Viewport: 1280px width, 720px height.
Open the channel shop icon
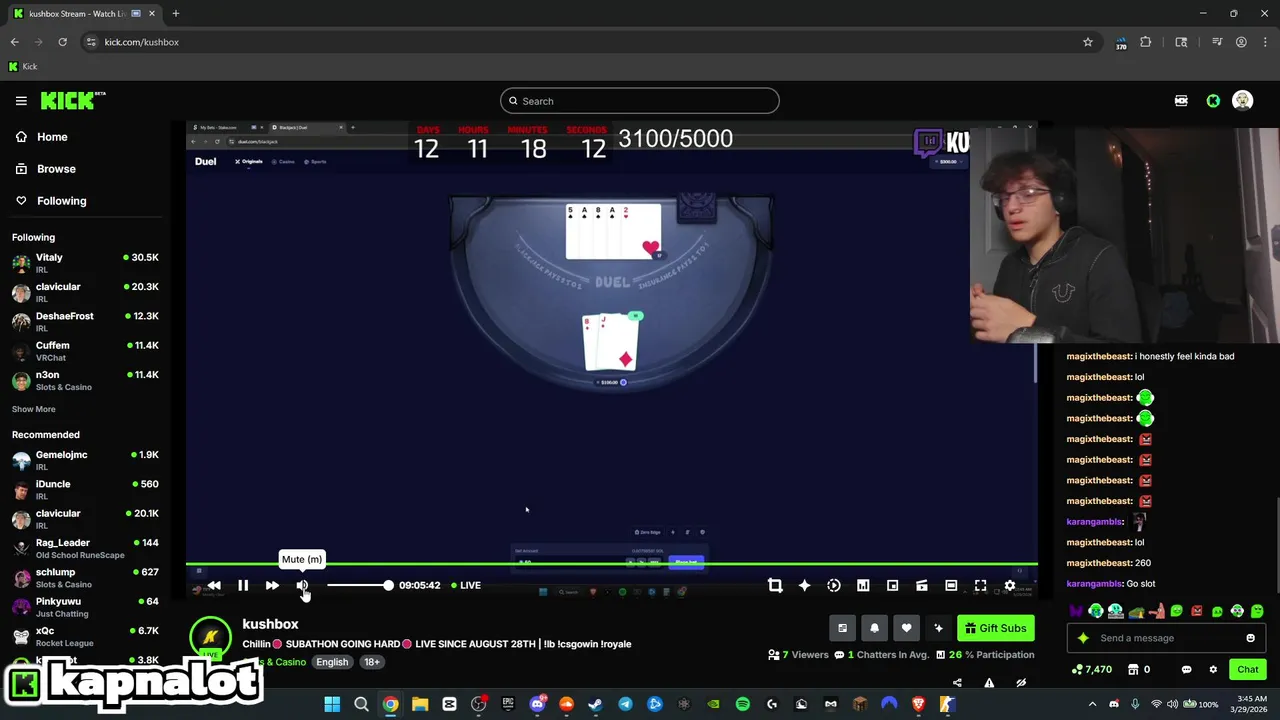click(x=1133, y=669)
